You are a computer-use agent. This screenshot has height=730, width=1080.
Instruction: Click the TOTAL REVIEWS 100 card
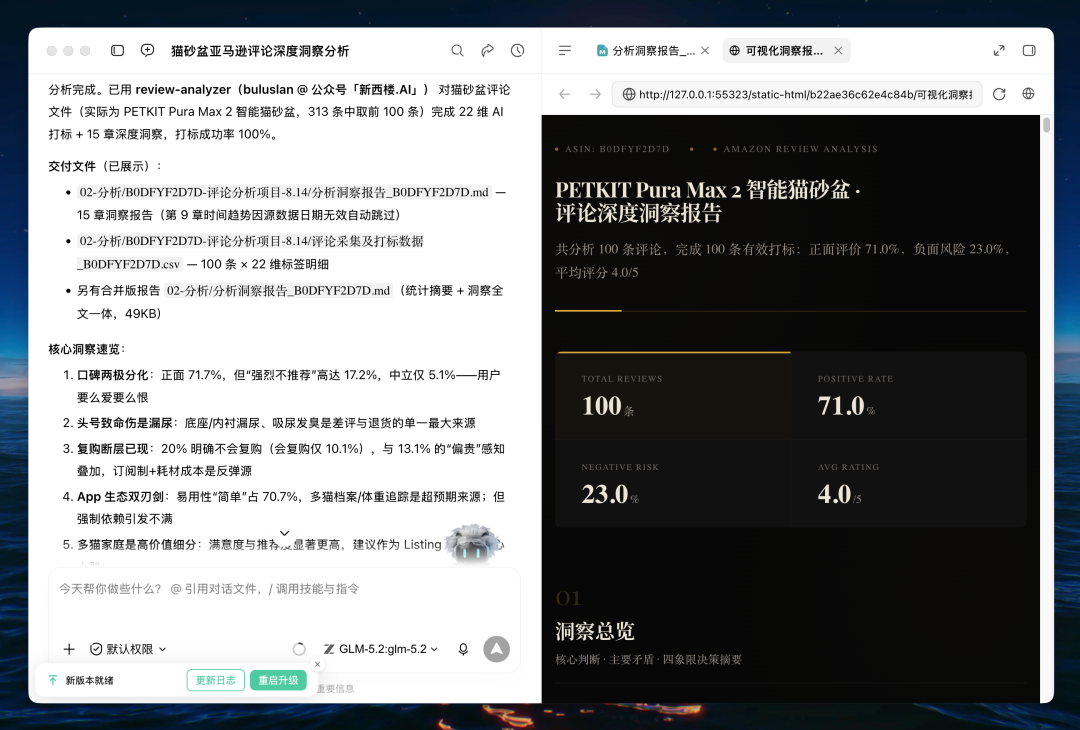click(673, 395)
